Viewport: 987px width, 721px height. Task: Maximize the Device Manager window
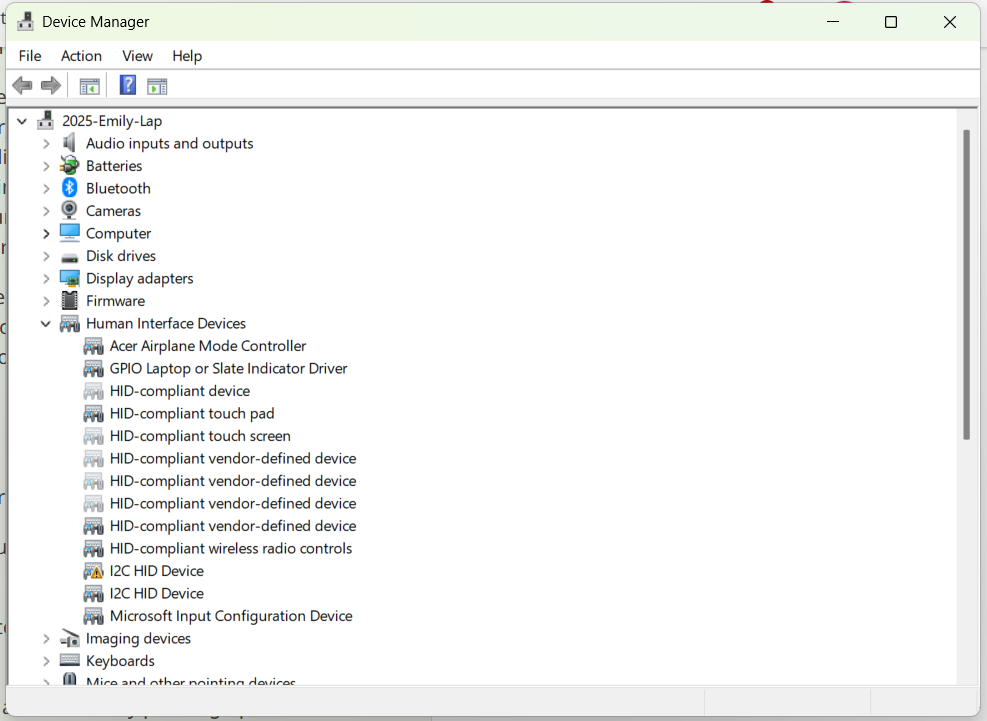click(891, 22)
